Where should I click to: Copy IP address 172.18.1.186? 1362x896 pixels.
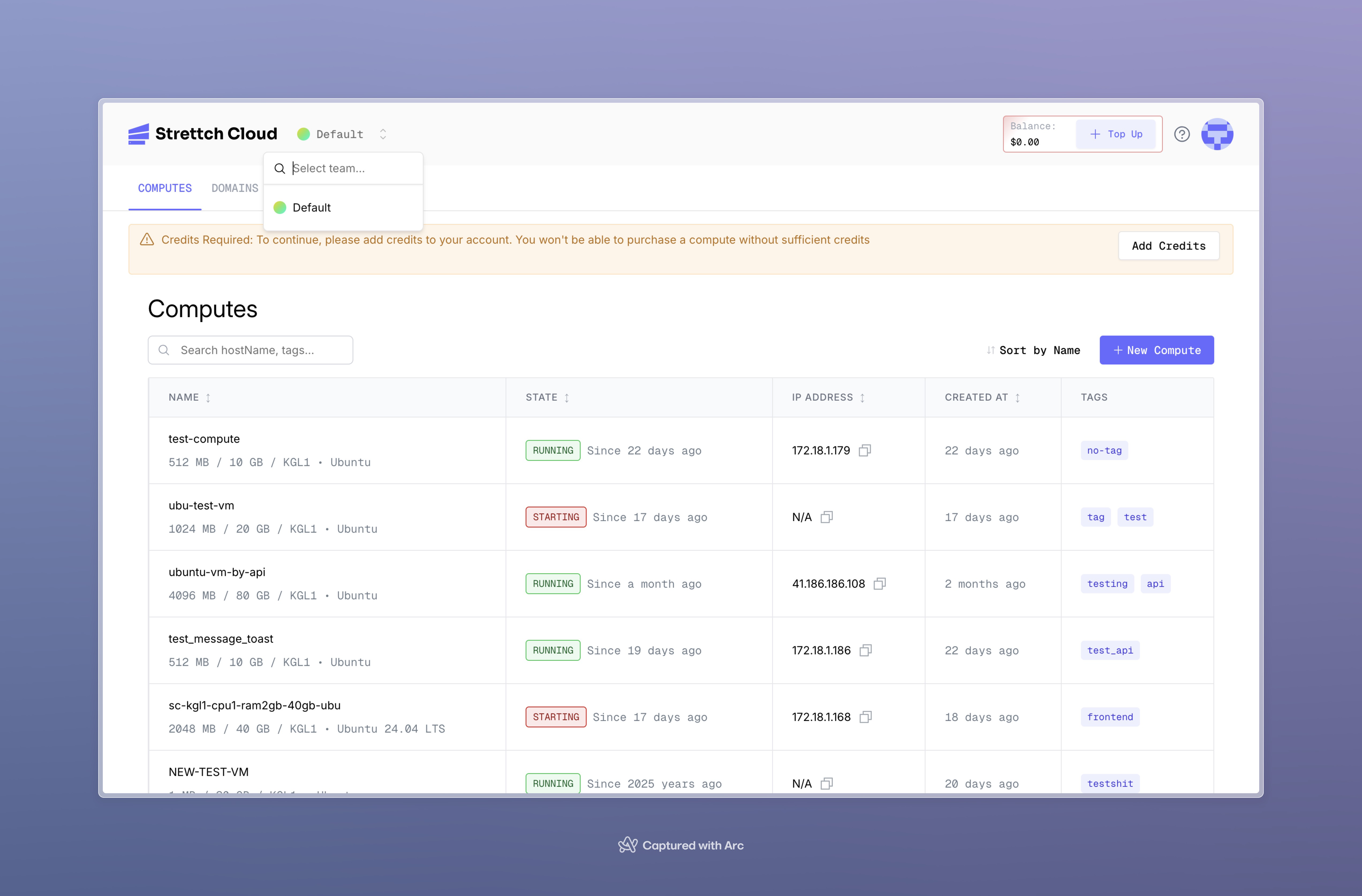865,650
